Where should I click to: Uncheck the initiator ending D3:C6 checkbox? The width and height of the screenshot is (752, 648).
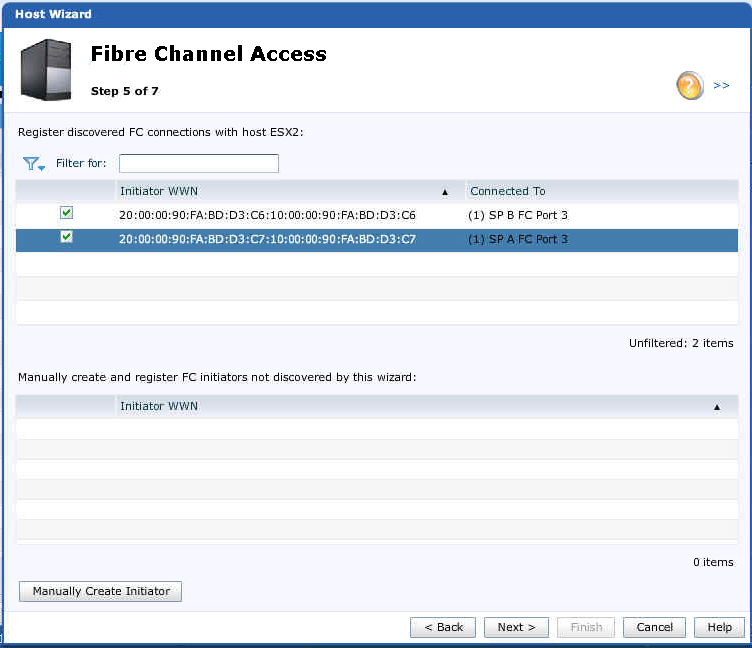point(66,212)
